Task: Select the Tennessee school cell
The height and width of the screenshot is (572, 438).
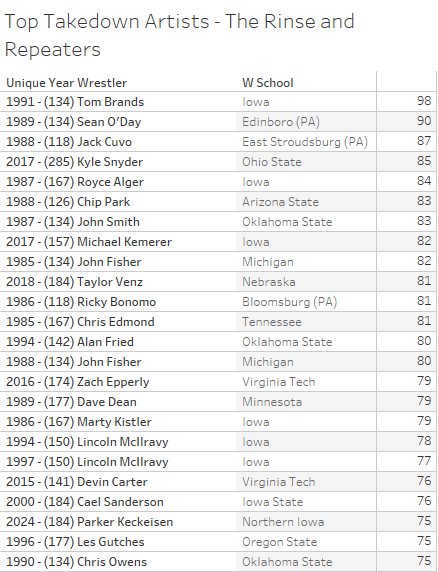Action: click(272, 322)
